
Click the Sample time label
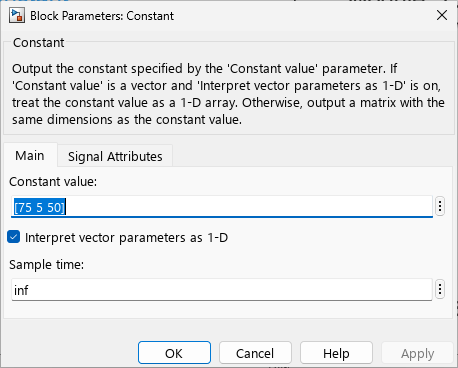point(47,265)
